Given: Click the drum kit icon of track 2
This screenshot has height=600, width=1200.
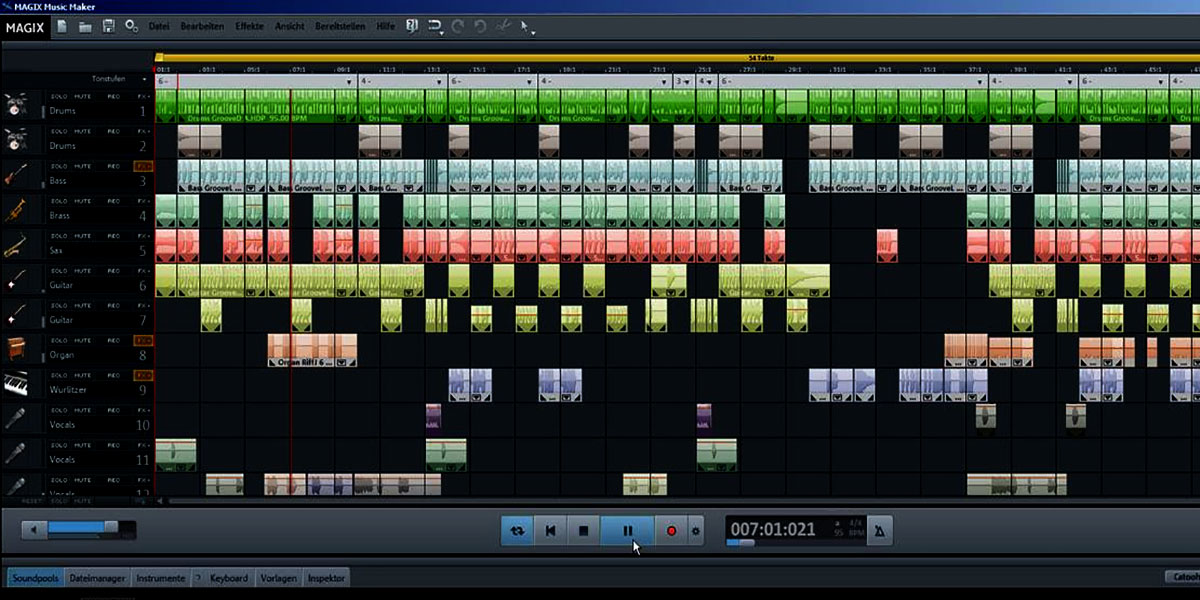Looking at the screenshot, I should click(15, 139).
